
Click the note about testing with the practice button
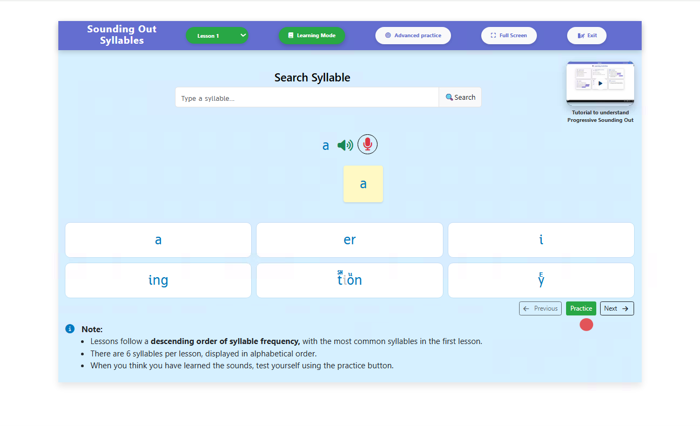coord(242,366)
